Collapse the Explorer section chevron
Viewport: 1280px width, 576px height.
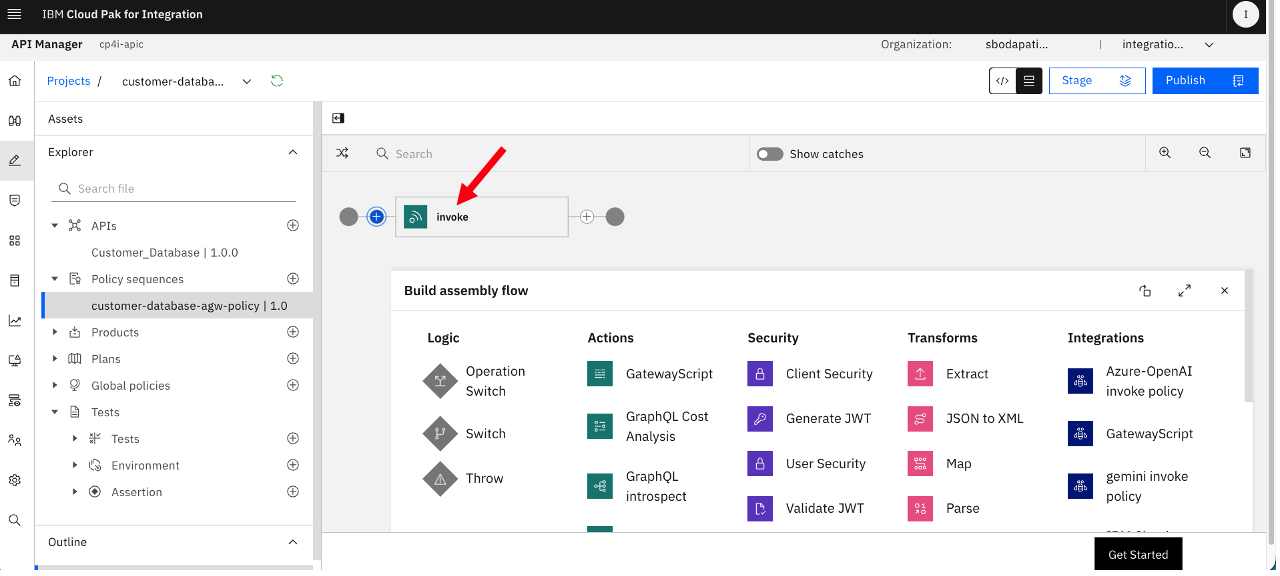pyautogui.click(x=293, y=152)
